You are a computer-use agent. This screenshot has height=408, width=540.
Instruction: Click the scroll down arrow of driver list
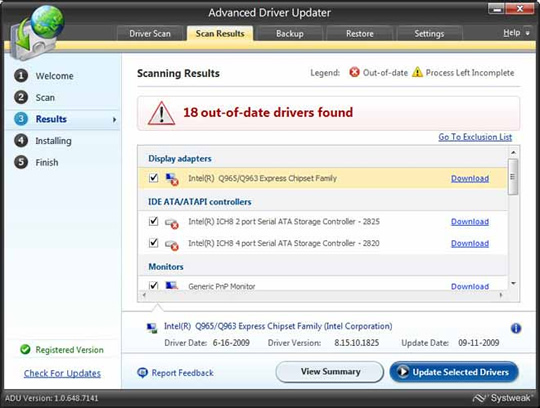(513, 284)
